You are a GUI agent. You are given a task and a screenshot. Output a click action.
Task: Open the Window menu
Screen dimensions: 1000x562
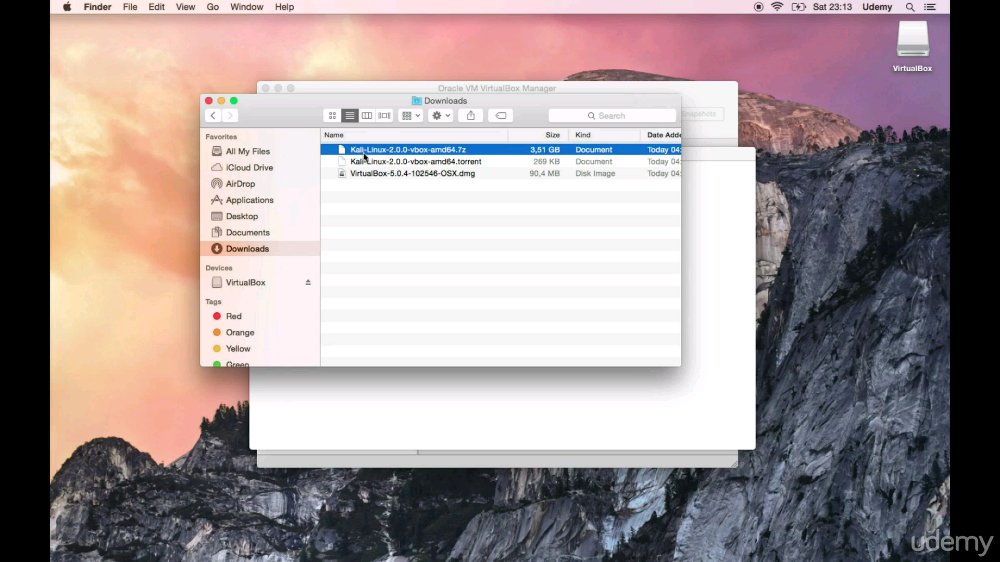point(246,7)
